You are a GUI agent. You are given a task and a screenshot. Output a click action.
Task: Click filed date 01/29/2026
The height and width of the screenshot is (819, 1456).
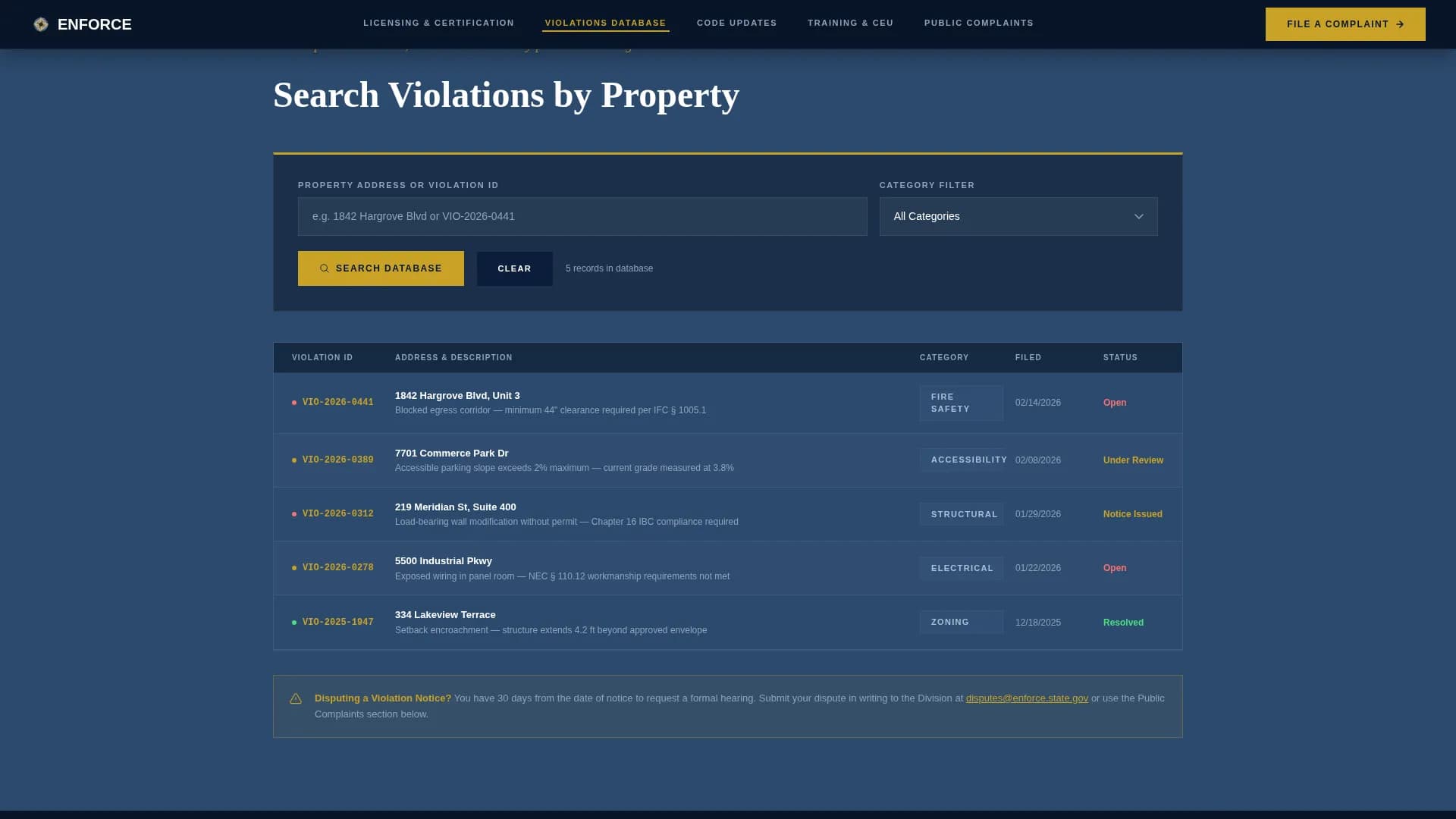click(x=1037, y=514)
